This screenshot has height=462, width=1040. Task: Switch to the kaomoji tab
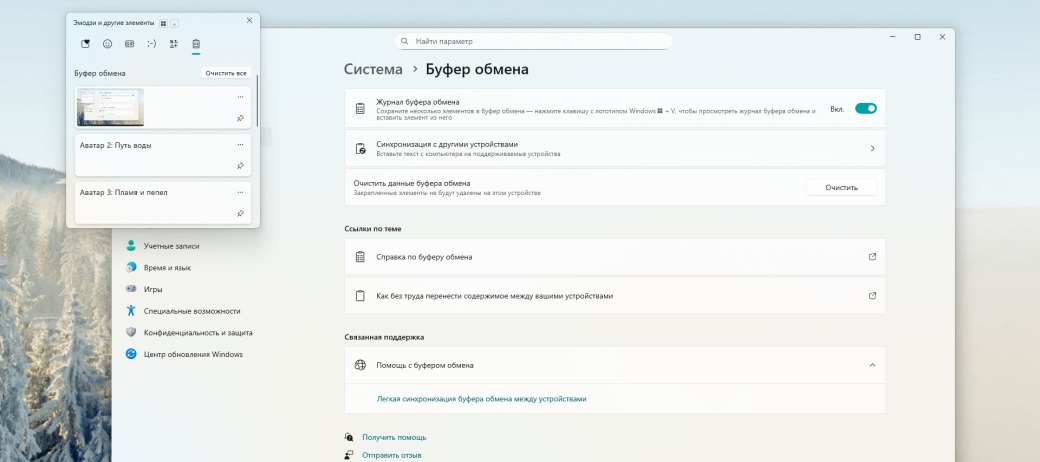(151, 44)
